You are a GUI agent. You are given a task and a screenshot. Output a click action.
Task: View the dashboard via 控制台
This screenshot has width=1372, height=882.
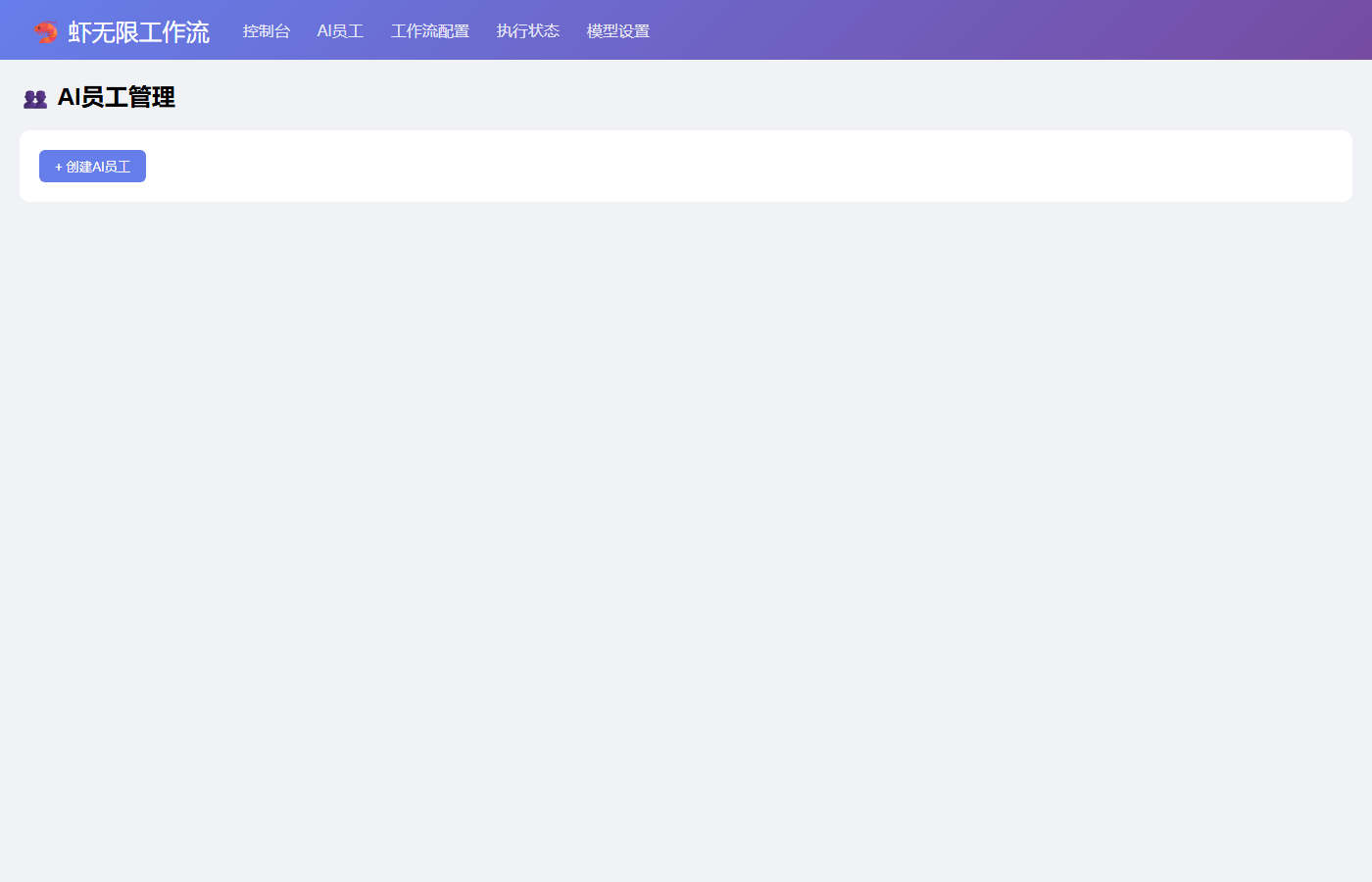[267, 31]
